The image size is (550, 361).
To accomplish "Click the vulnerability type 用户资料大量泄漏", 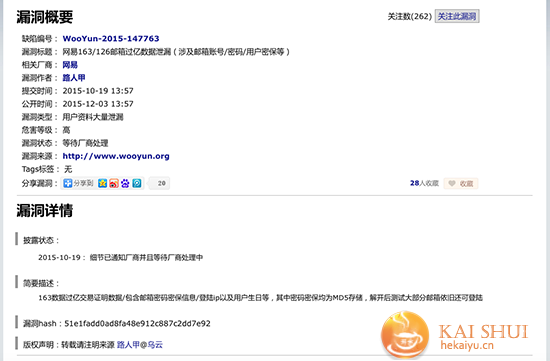I will [93, 117].
